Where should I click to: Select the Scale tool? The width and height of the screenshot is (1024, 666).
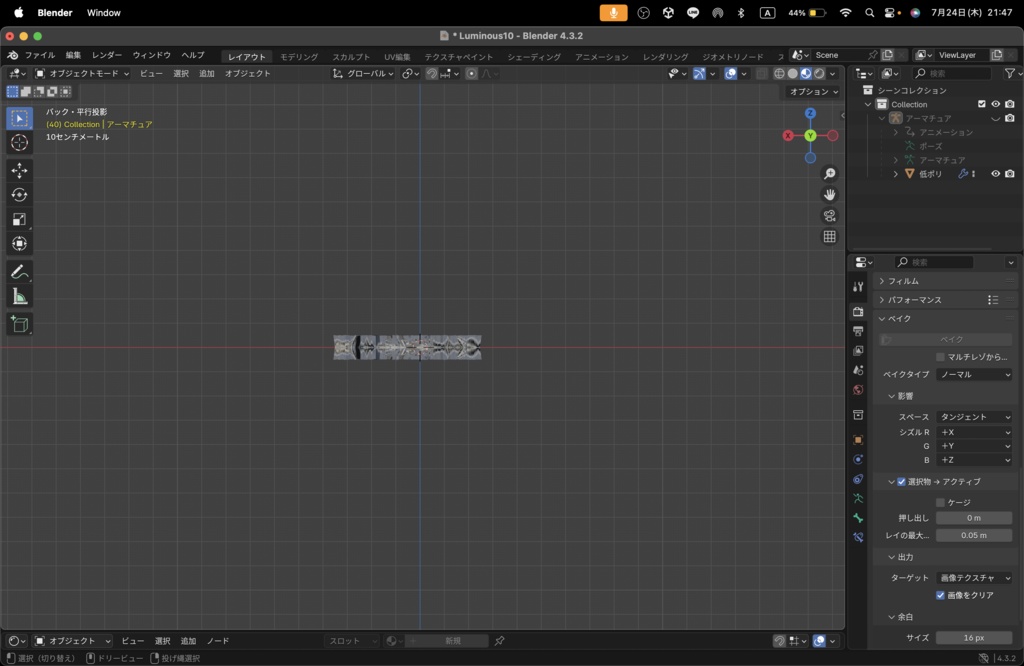pyautogui.click(x=20, y=219)
